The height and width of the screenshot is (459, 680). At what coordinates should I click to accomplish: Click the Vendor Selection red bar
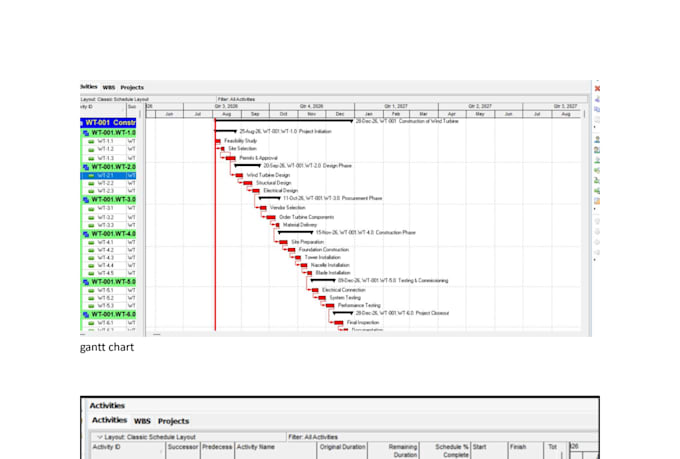(263, 208)
